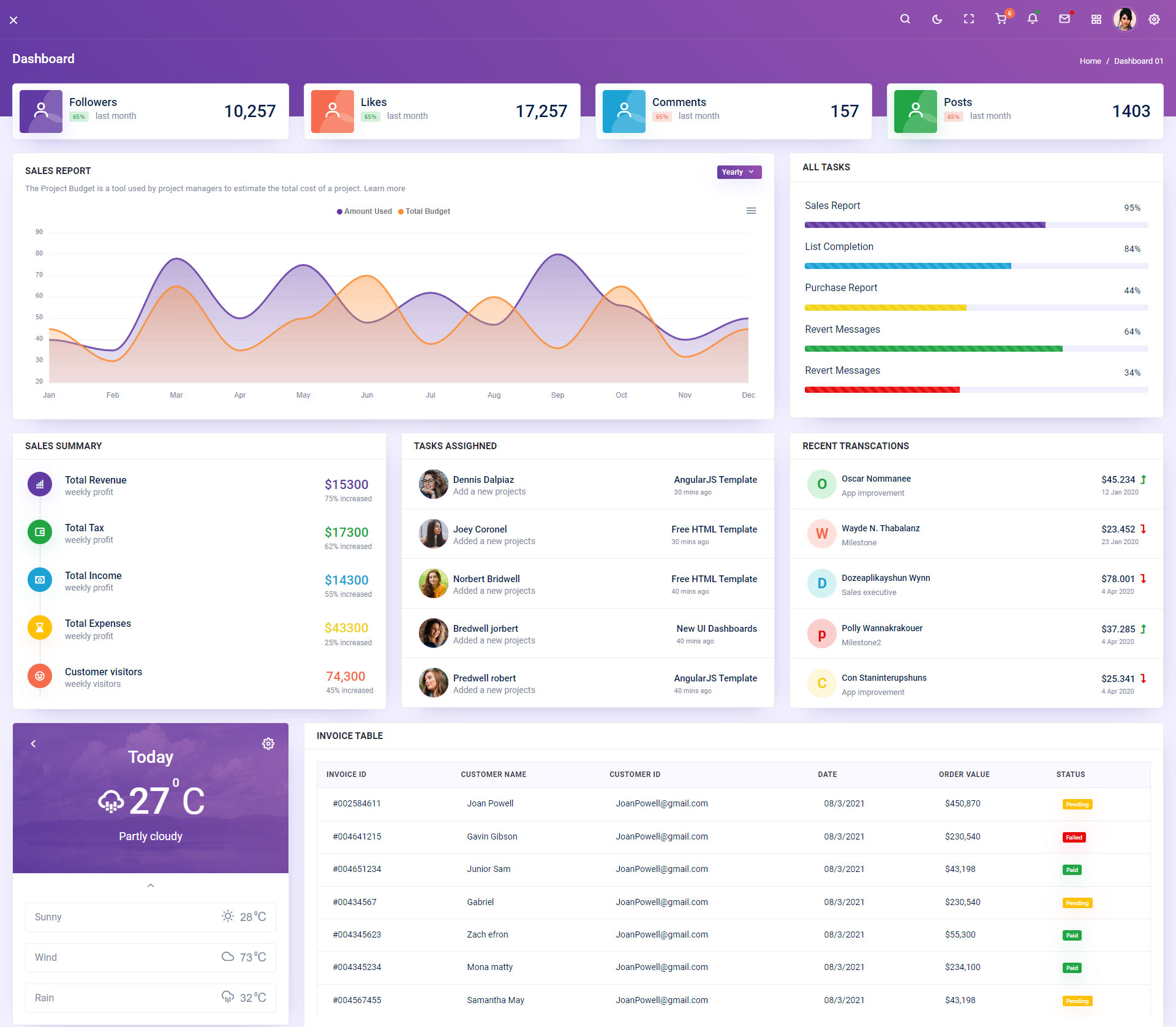
Task: Enter fullscreen mode via header icon
Action: click(x=968, y=19)
